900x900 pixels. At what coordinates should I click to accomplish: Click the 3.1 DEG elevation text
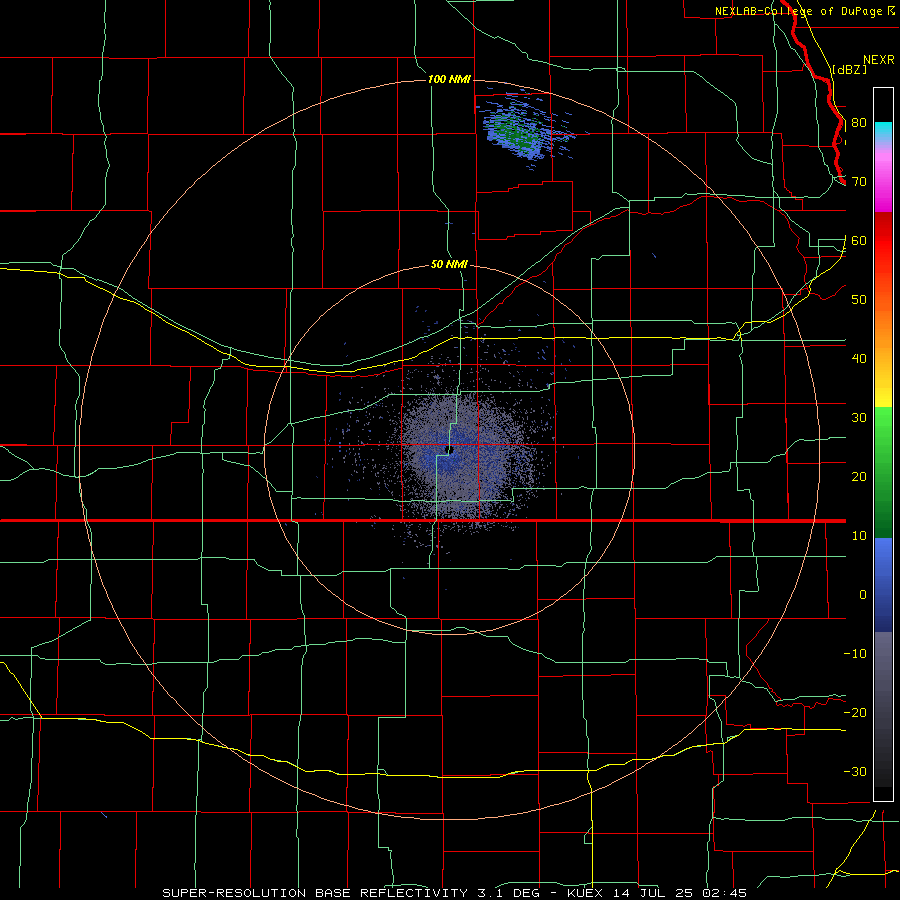[508, 893]
